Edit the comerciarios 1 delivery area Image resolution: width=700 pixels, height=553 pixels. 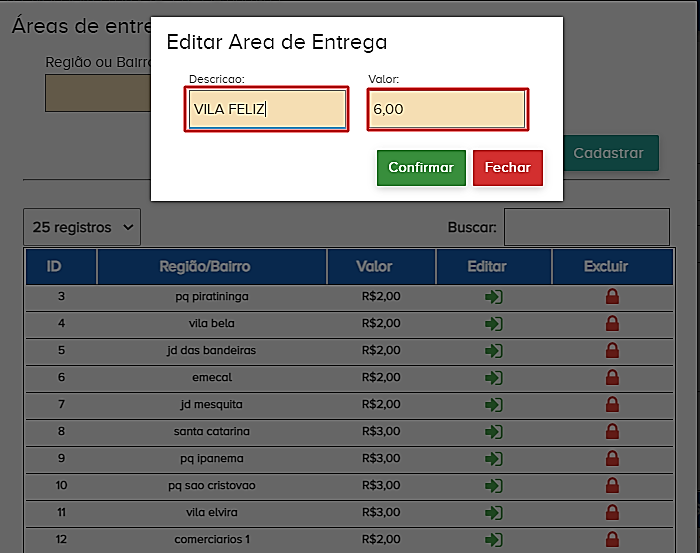[493, 540]
